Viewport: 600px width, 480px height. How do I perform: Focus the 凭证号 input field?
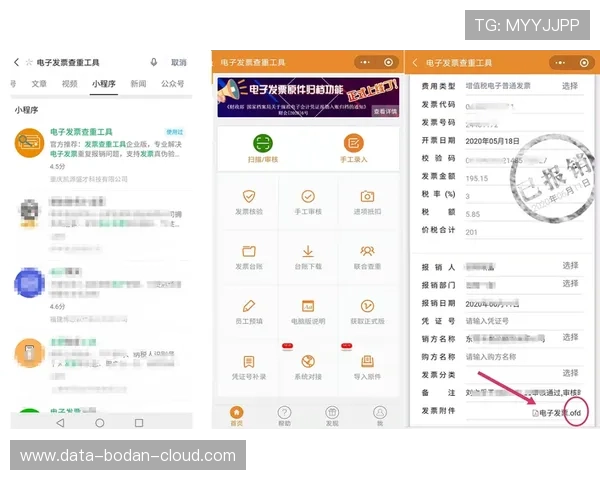[524, 321]
